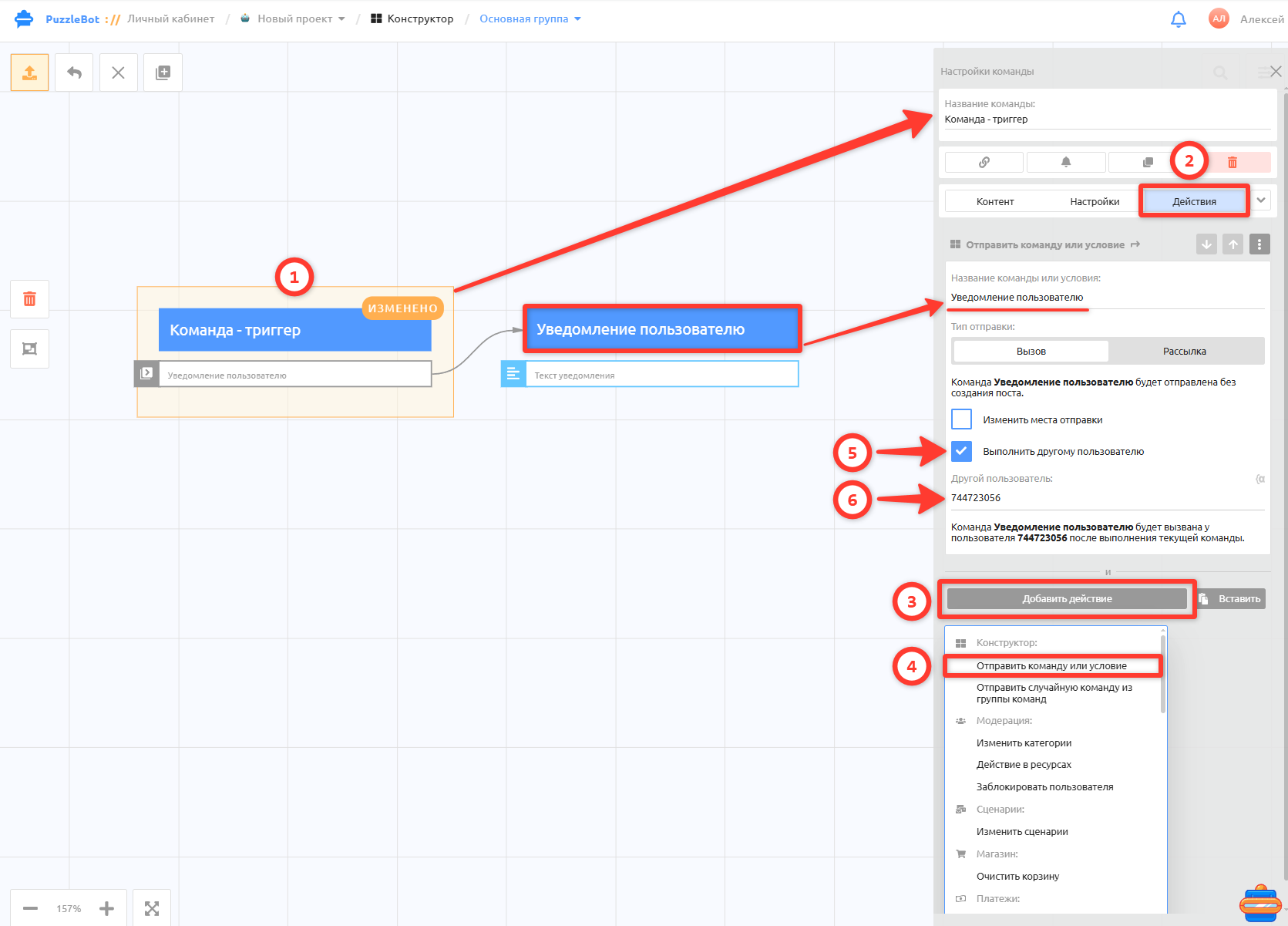Click the undo arrow toolbar icon
Screen dimensions: 1288x926
click(74, 72)
